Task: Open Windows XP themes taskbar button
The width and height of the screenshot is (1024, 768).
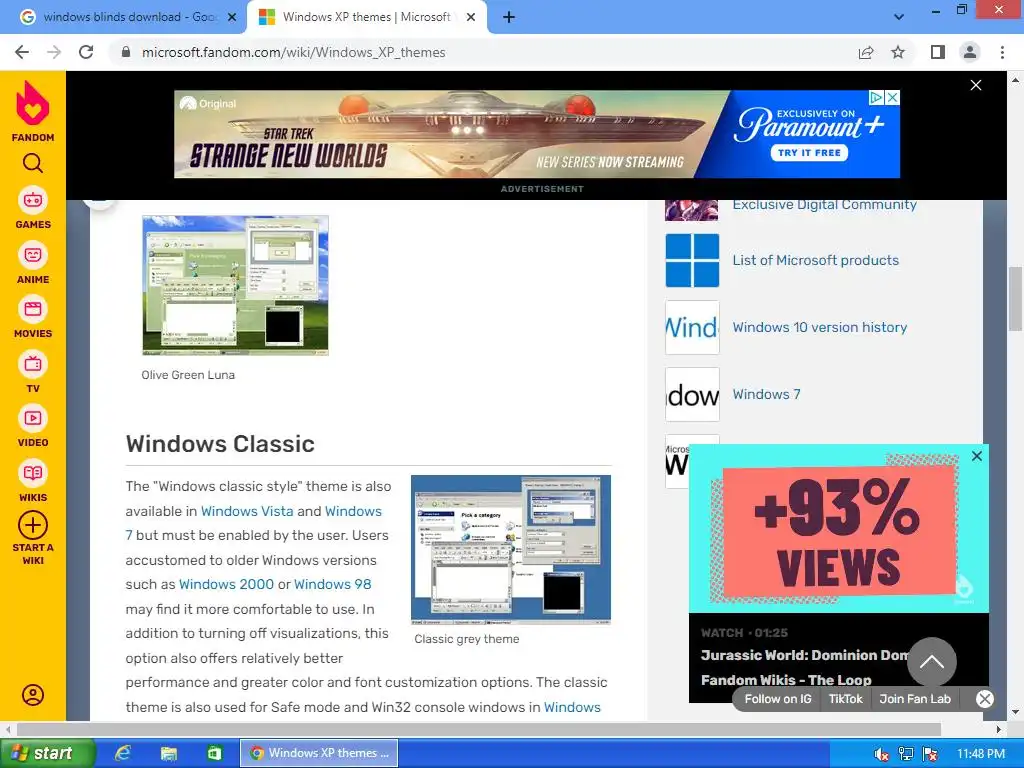Action: 319,753
